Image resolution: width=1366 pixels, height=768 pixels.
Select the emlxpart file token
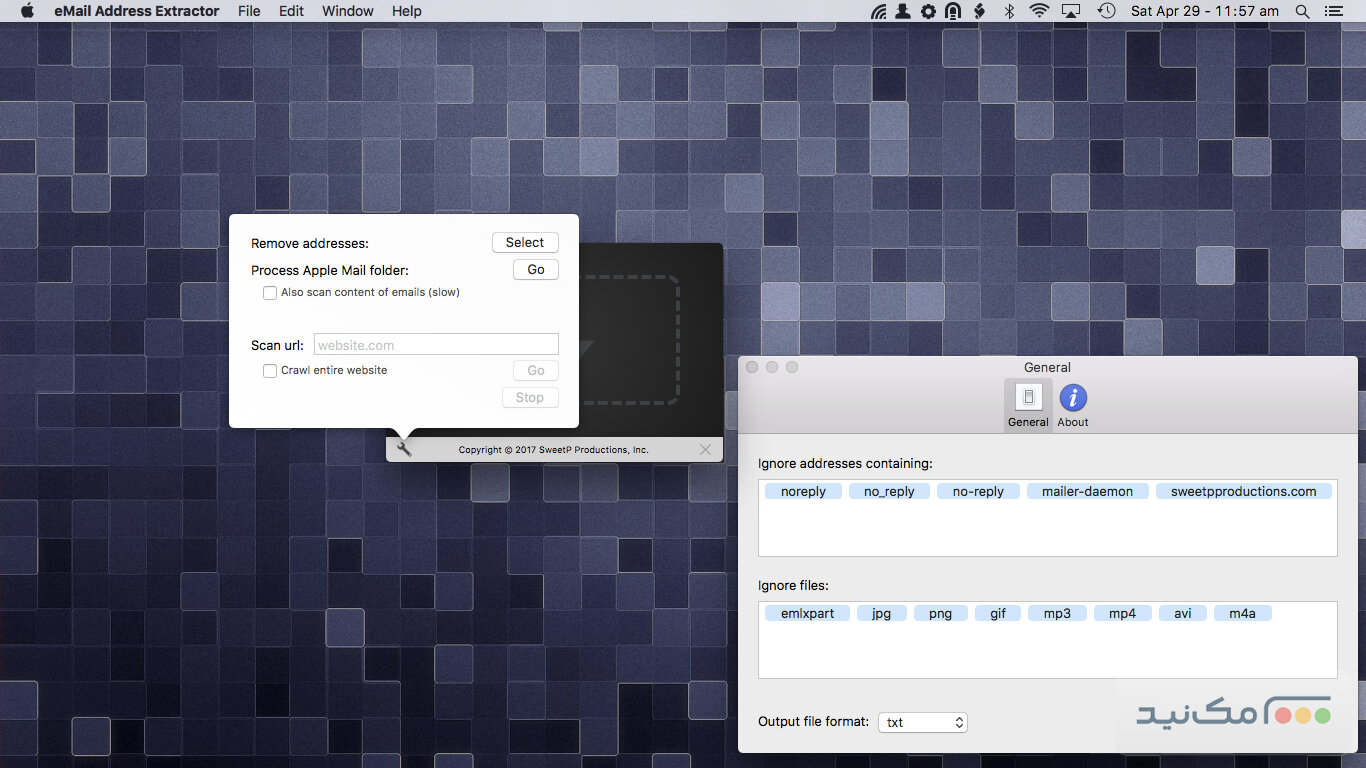(x=807, y=614)
